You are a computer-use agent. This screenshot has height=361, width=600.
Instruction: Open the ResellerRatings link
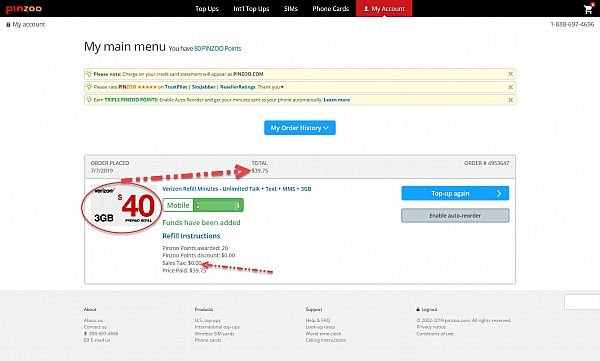(238, 87)
